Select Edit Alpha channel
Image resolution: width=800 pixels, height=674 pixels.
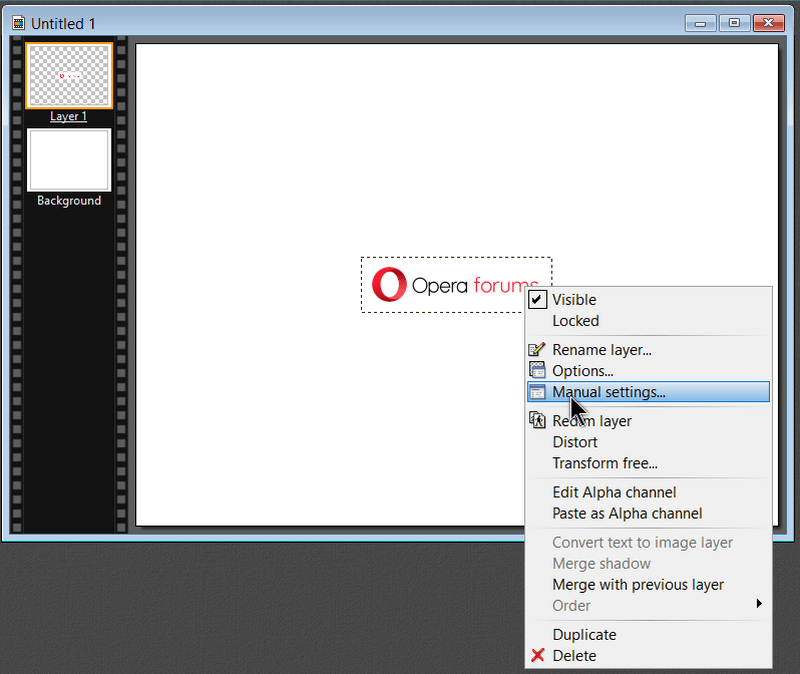[614, 492]
